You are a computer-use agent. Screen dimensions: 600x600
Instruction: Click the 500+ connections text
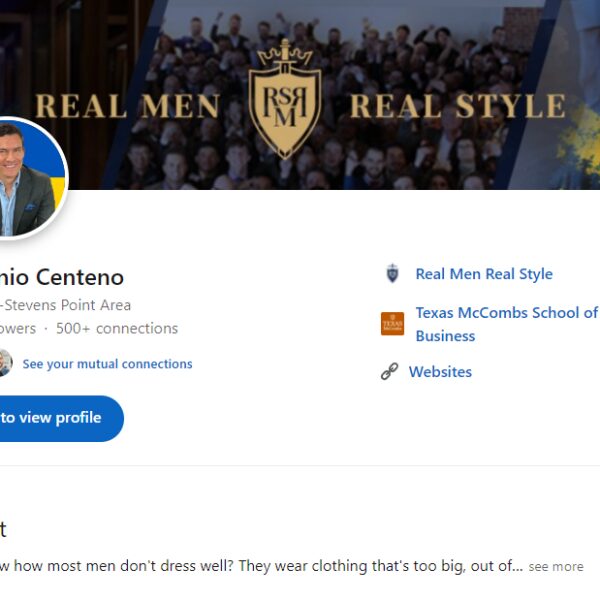[117, 328]
